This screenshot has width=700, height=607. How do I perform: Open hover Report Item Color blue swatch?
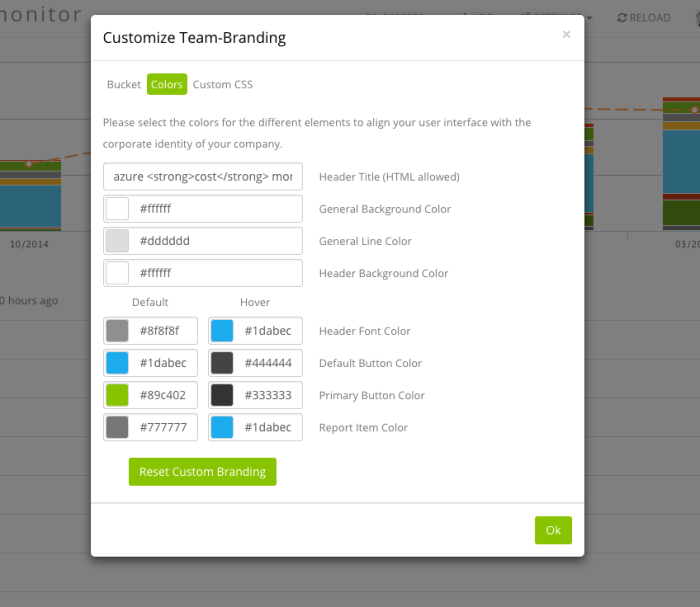pos(222,427)
